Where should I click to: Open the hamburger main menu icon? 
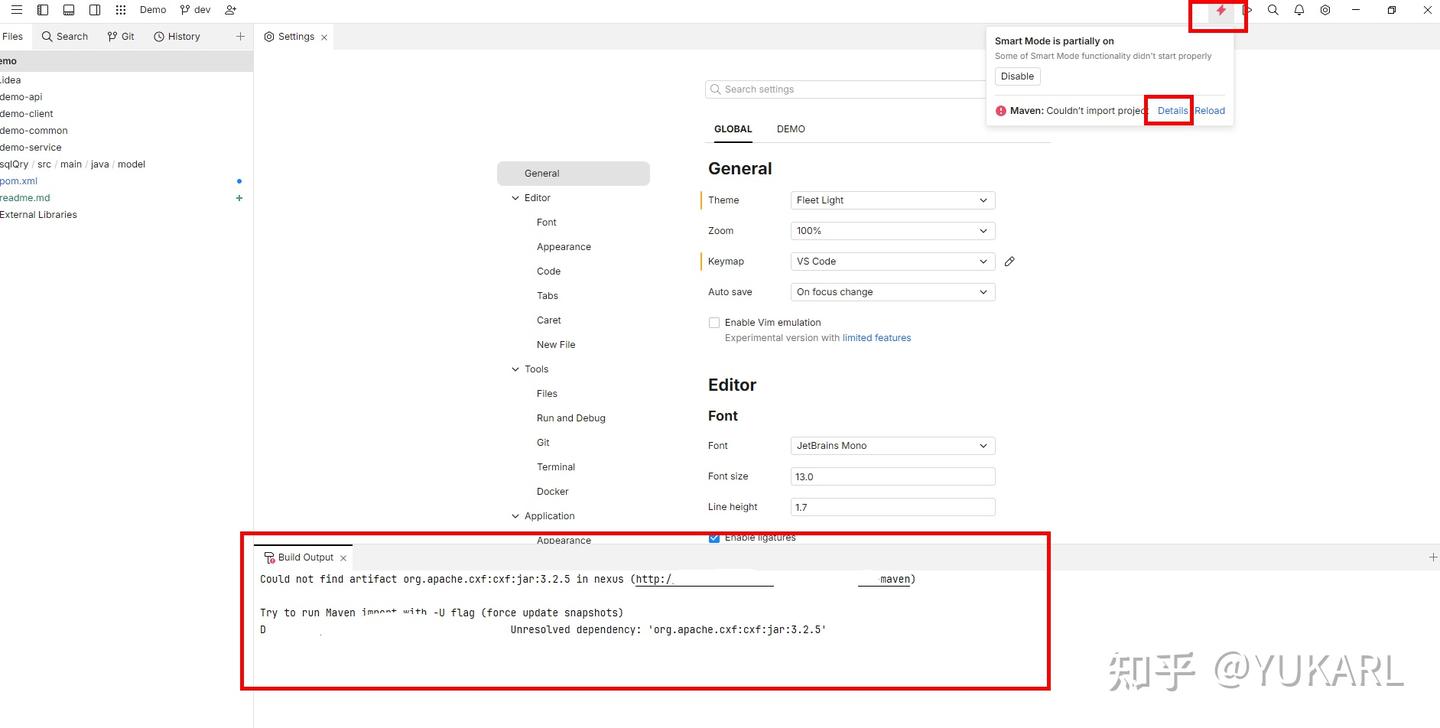(x=16, y=10)
